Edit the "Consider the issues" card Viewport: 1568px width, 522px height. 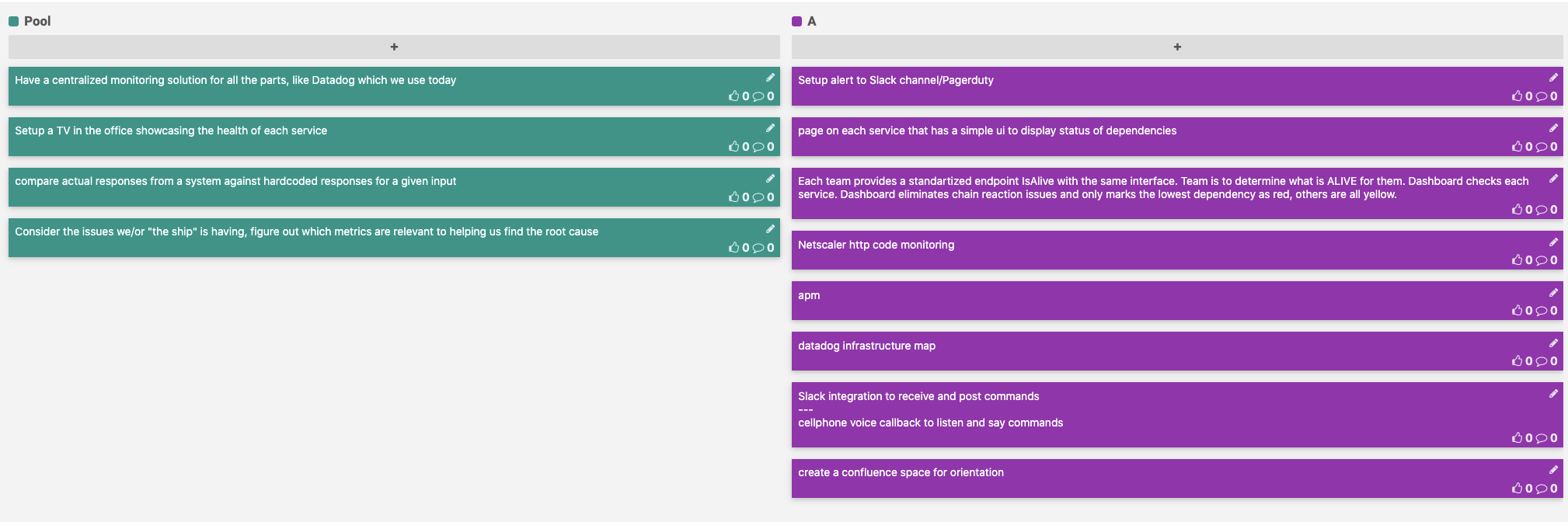tap(770, 229)
